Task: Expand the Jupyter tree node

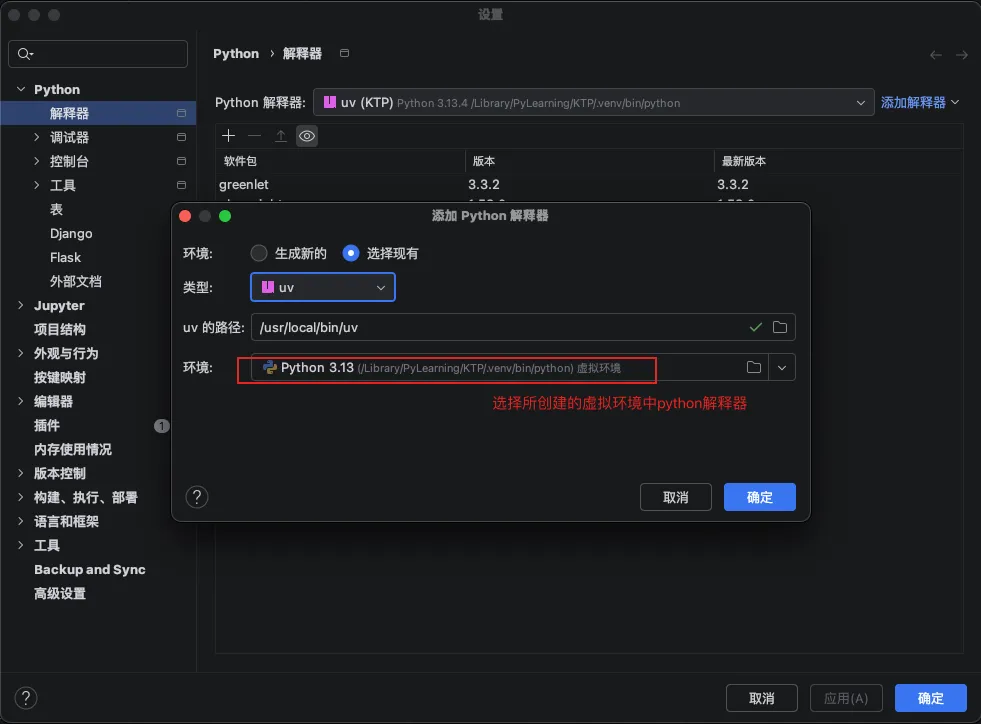Action: 21,306
